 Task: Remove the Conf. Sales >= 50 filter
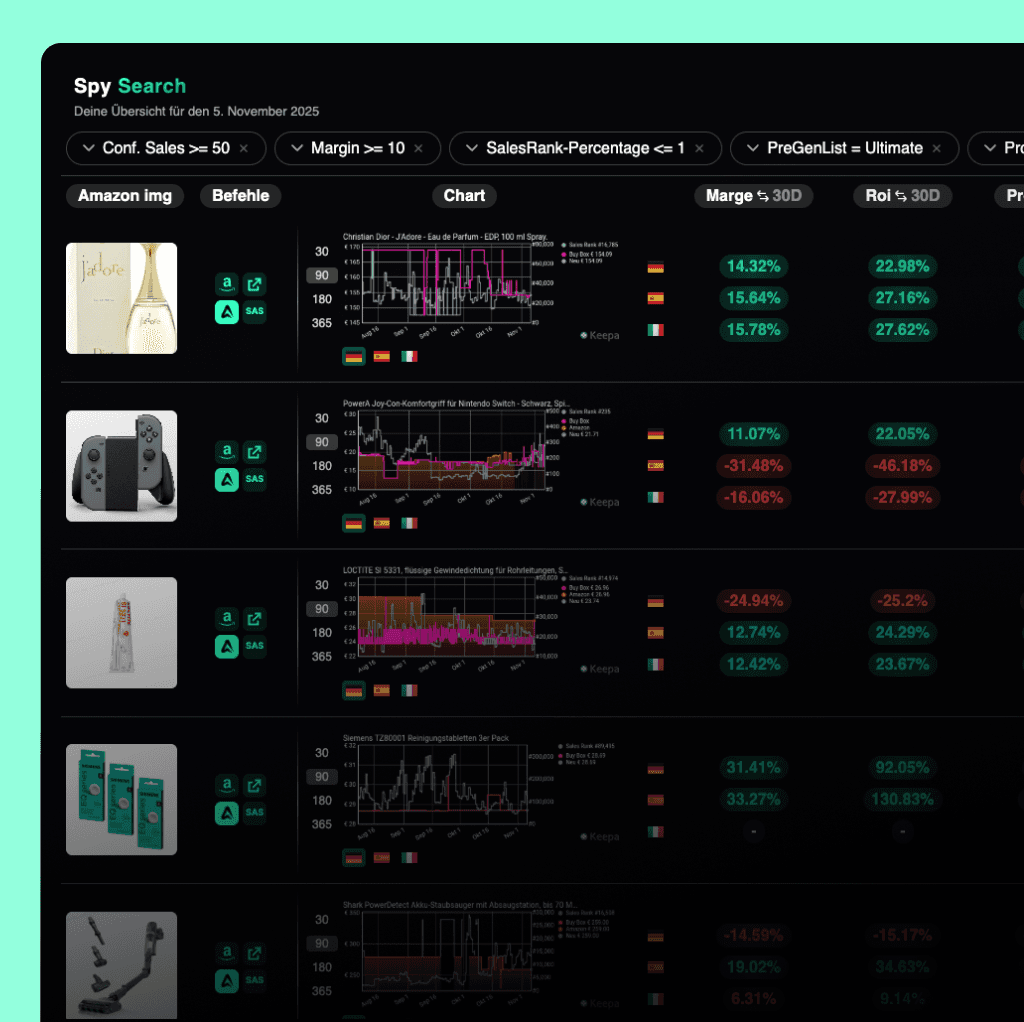pos(244,149)
